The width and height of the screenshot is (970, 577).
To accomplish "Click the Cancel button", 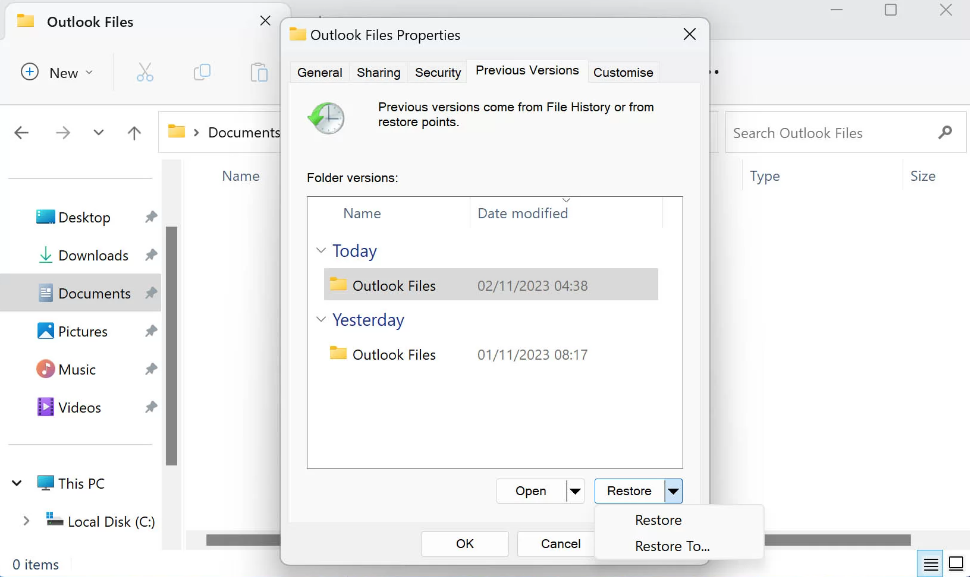I will pos(560,544).
